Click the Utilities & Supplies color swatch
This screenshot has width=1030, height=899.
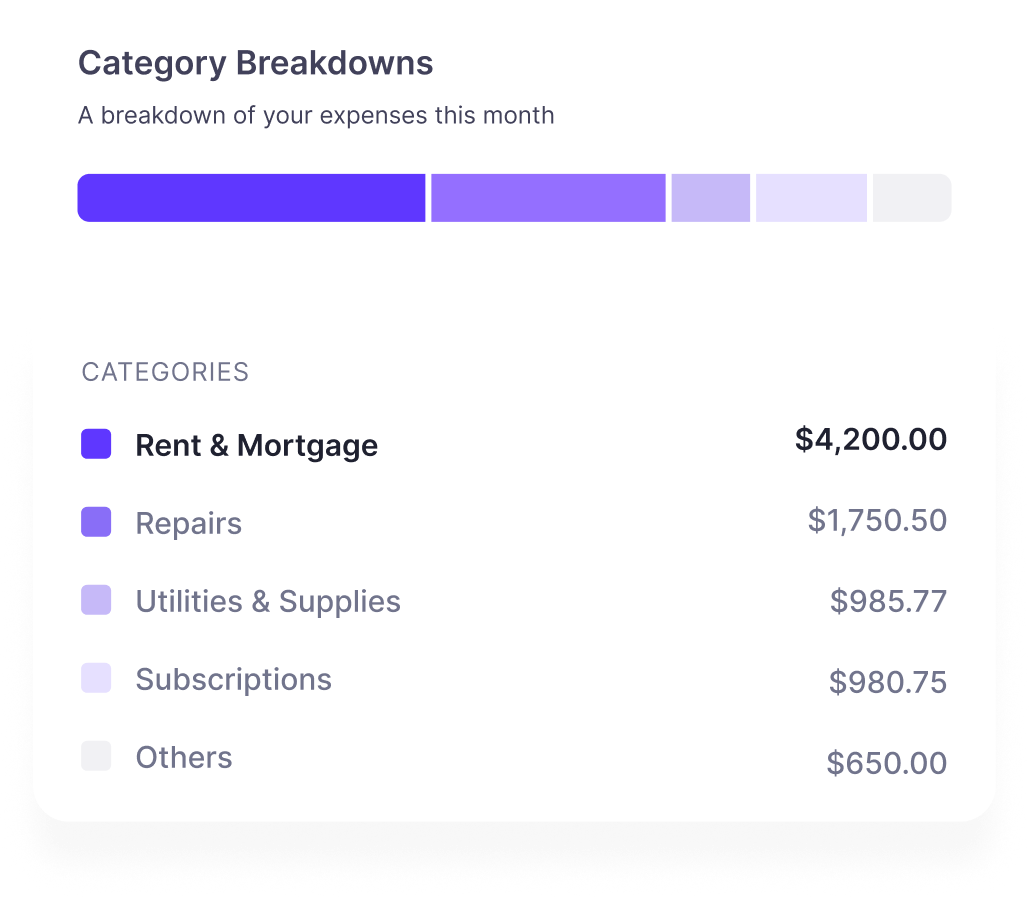click(96, 600)
